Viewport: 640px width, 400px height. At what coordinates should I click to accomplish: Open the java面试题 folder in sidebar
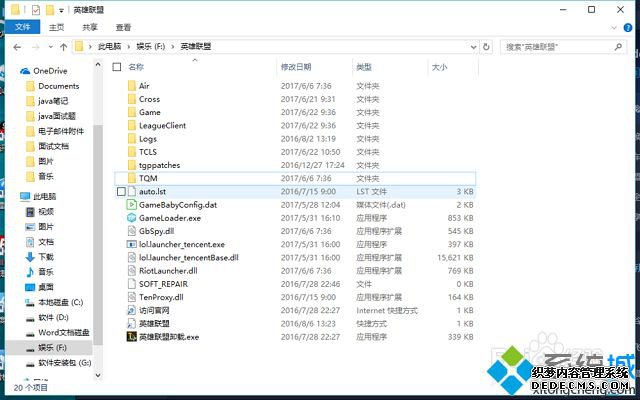[x=57, y=116]
